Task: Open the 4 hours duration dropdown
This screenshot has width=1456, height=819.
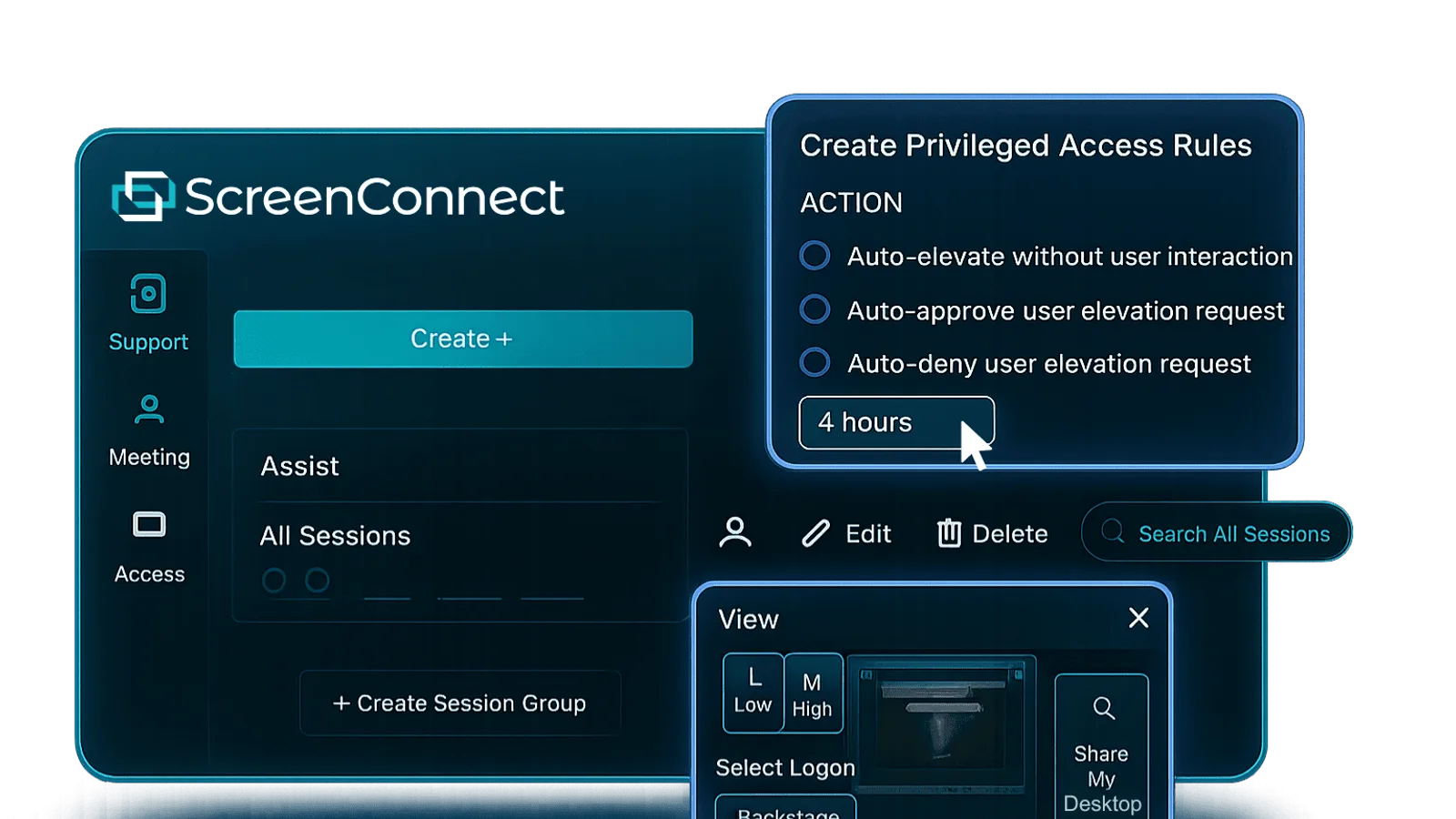Action: pos(896,422)
